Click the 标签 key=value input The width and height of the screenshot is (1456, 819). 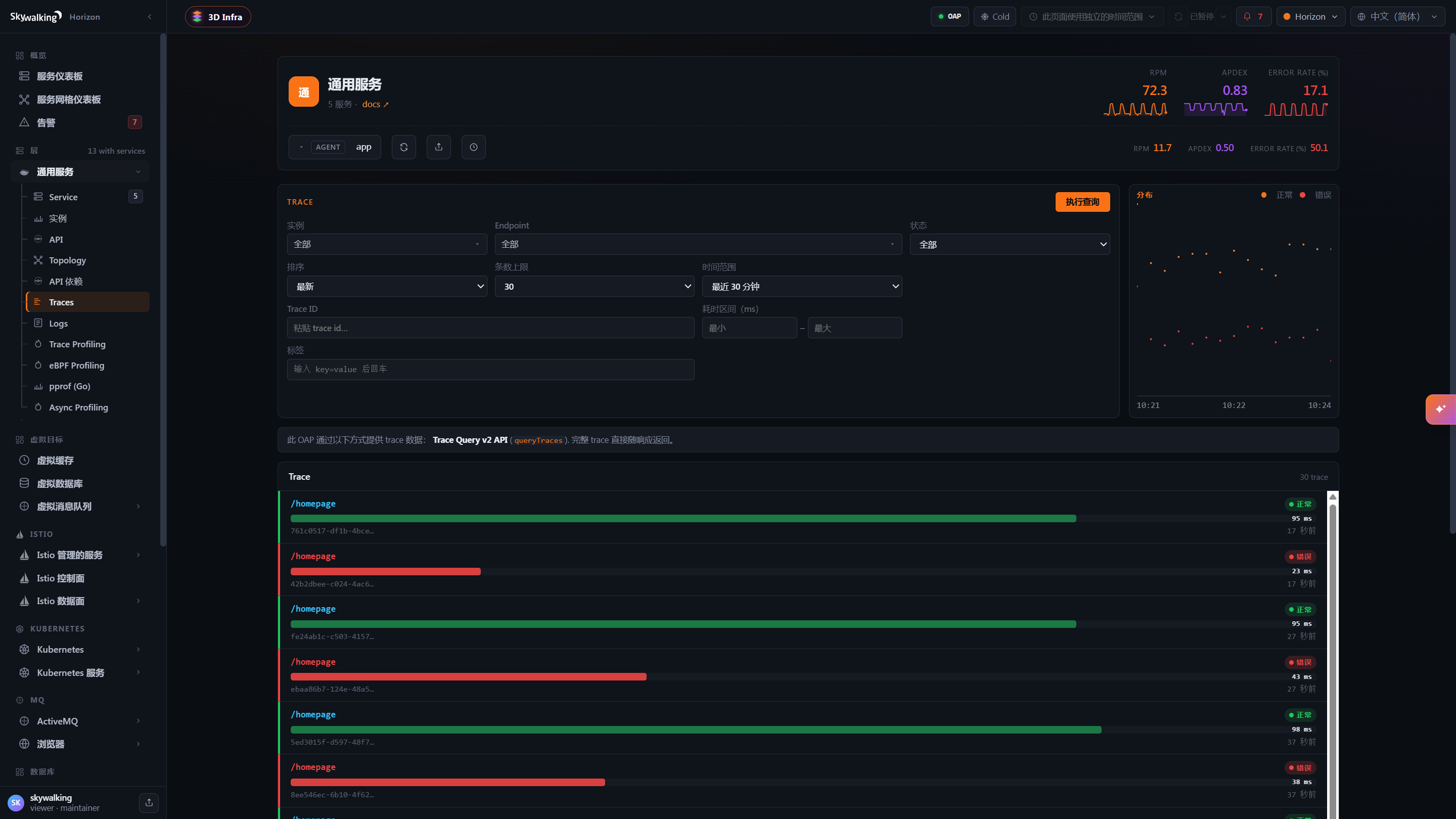[490, 369]
